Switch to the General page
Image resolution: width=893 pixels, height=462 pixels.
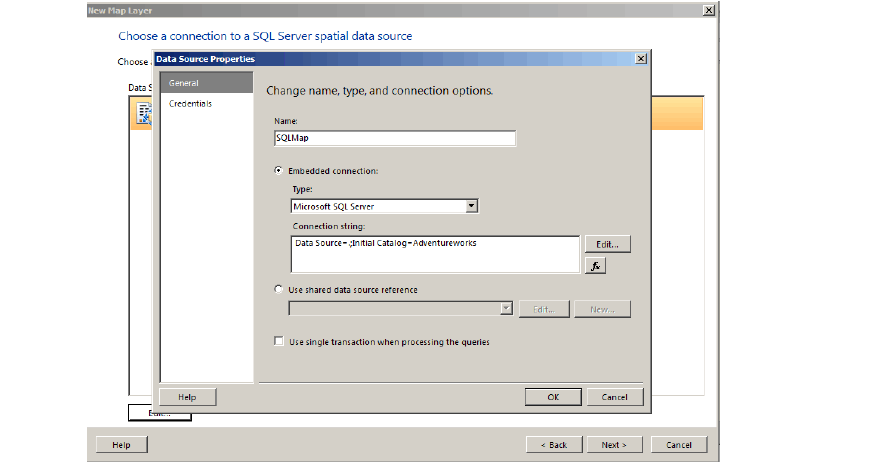click(x=206, y=83)
